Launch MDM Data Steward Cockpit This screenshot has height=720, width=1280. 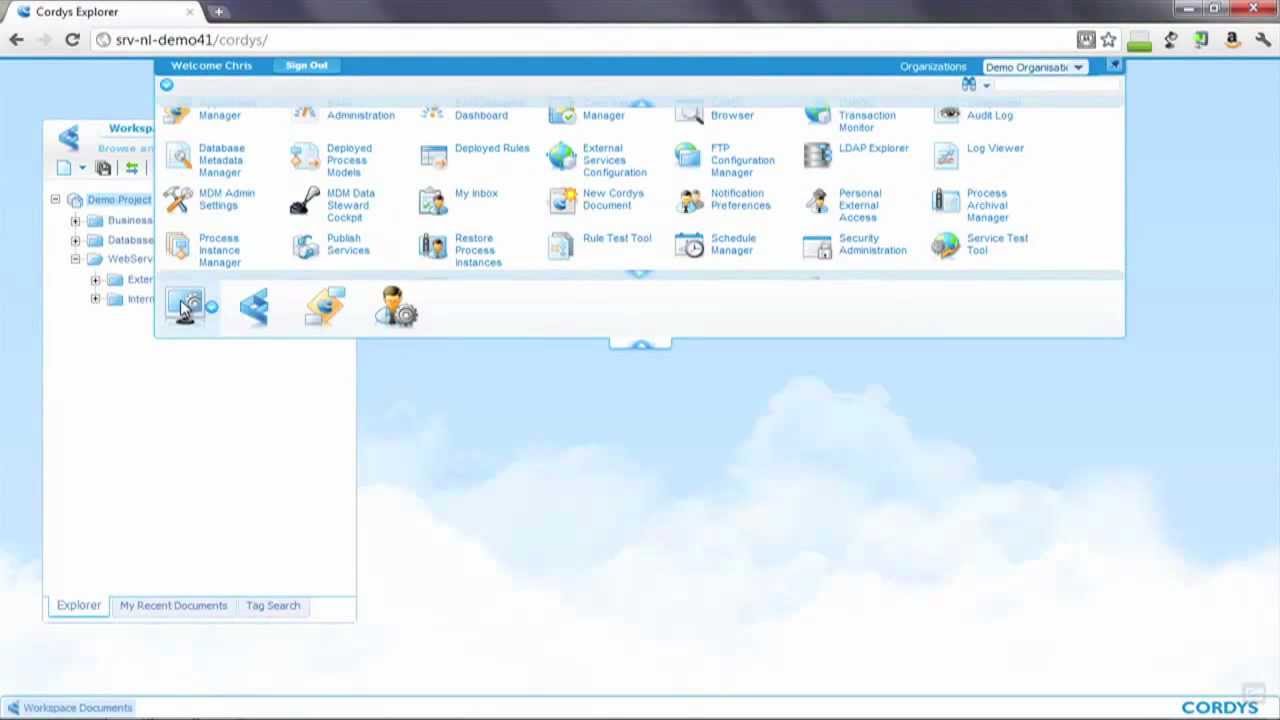pos(305,201)
